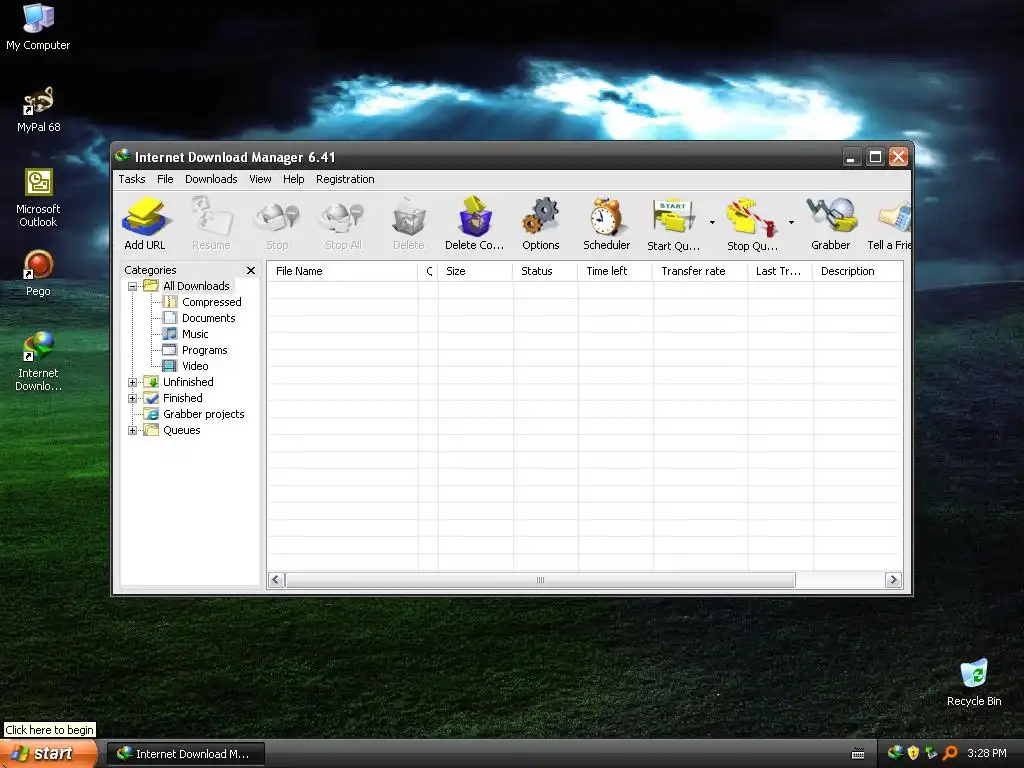Click the horizontal scrollbar thumb
Screen dimensions: 1024x768
click(x=541, y=580)
